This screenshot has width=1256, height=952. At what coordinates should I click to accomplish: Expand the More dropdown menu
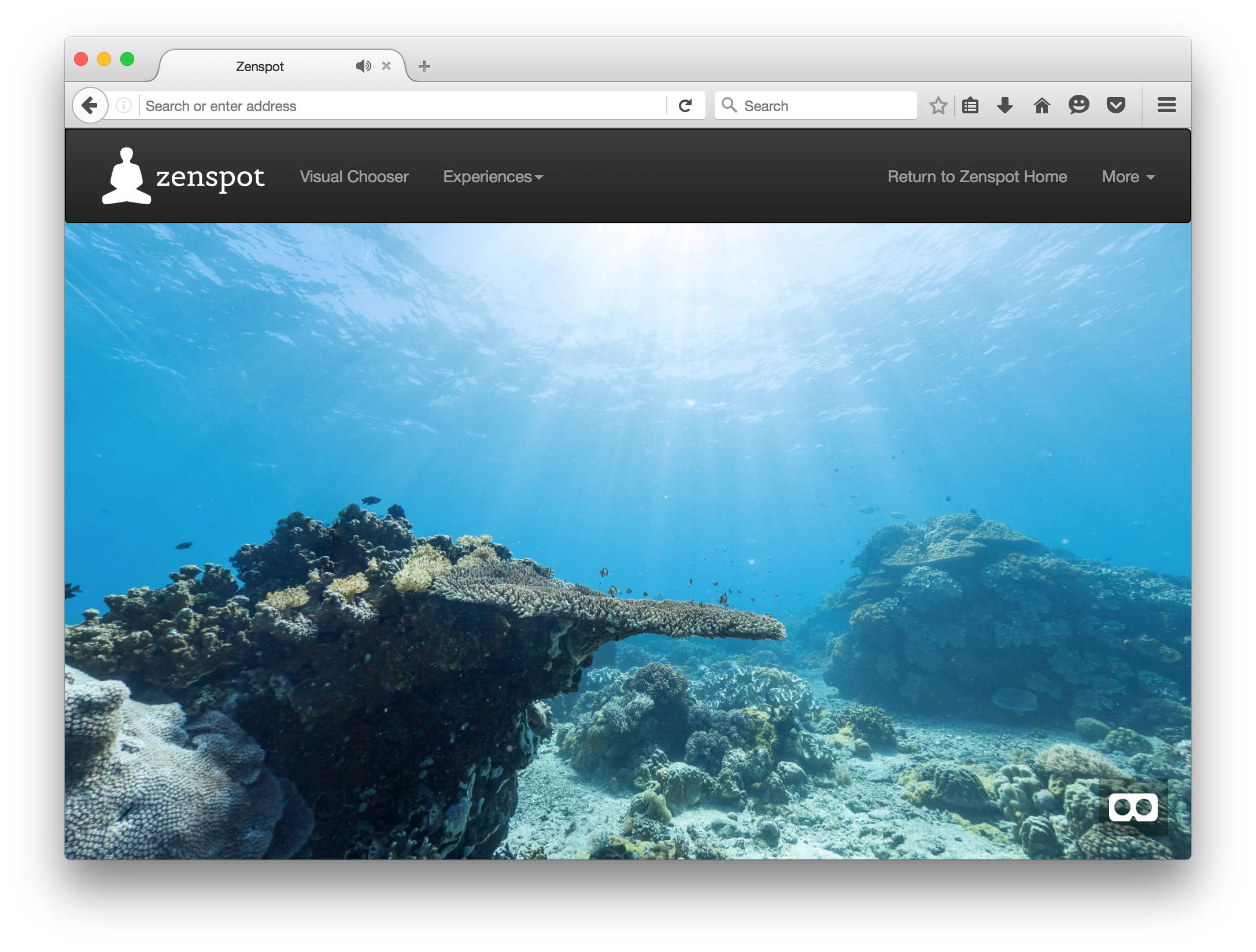[1128, 176]
